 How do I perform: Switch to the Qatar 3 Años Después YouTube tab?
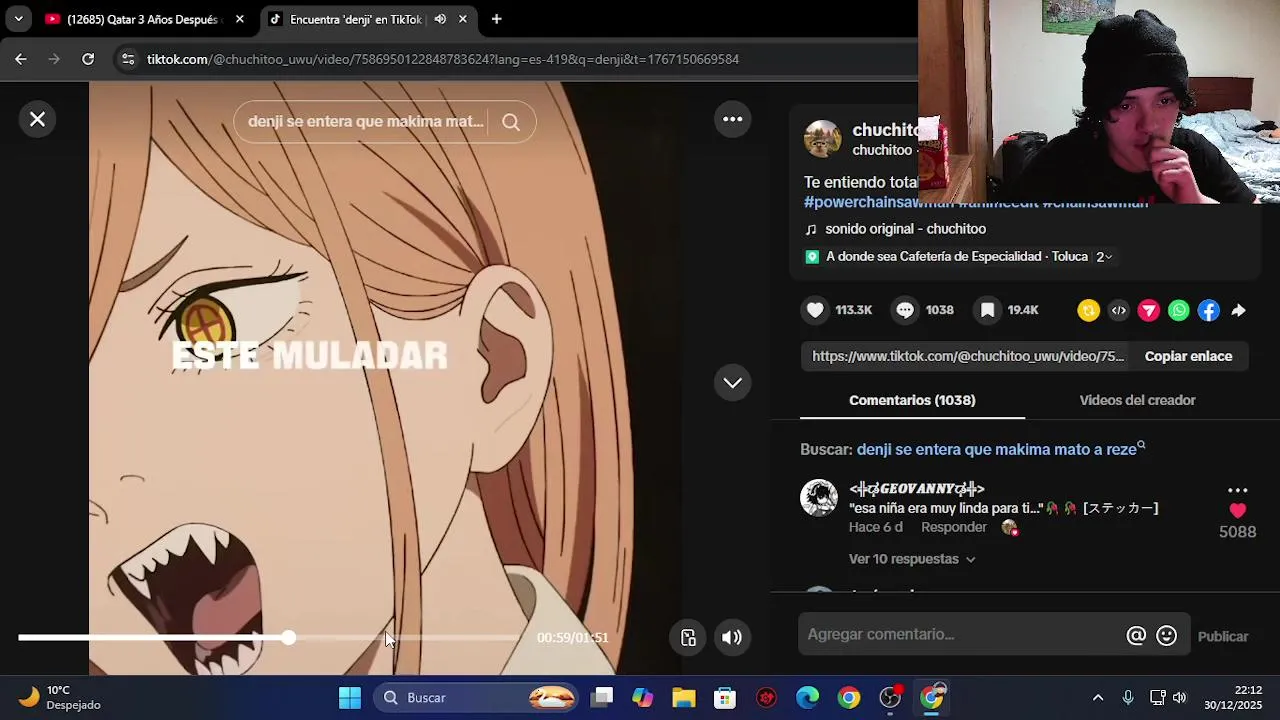coord(142,19)
